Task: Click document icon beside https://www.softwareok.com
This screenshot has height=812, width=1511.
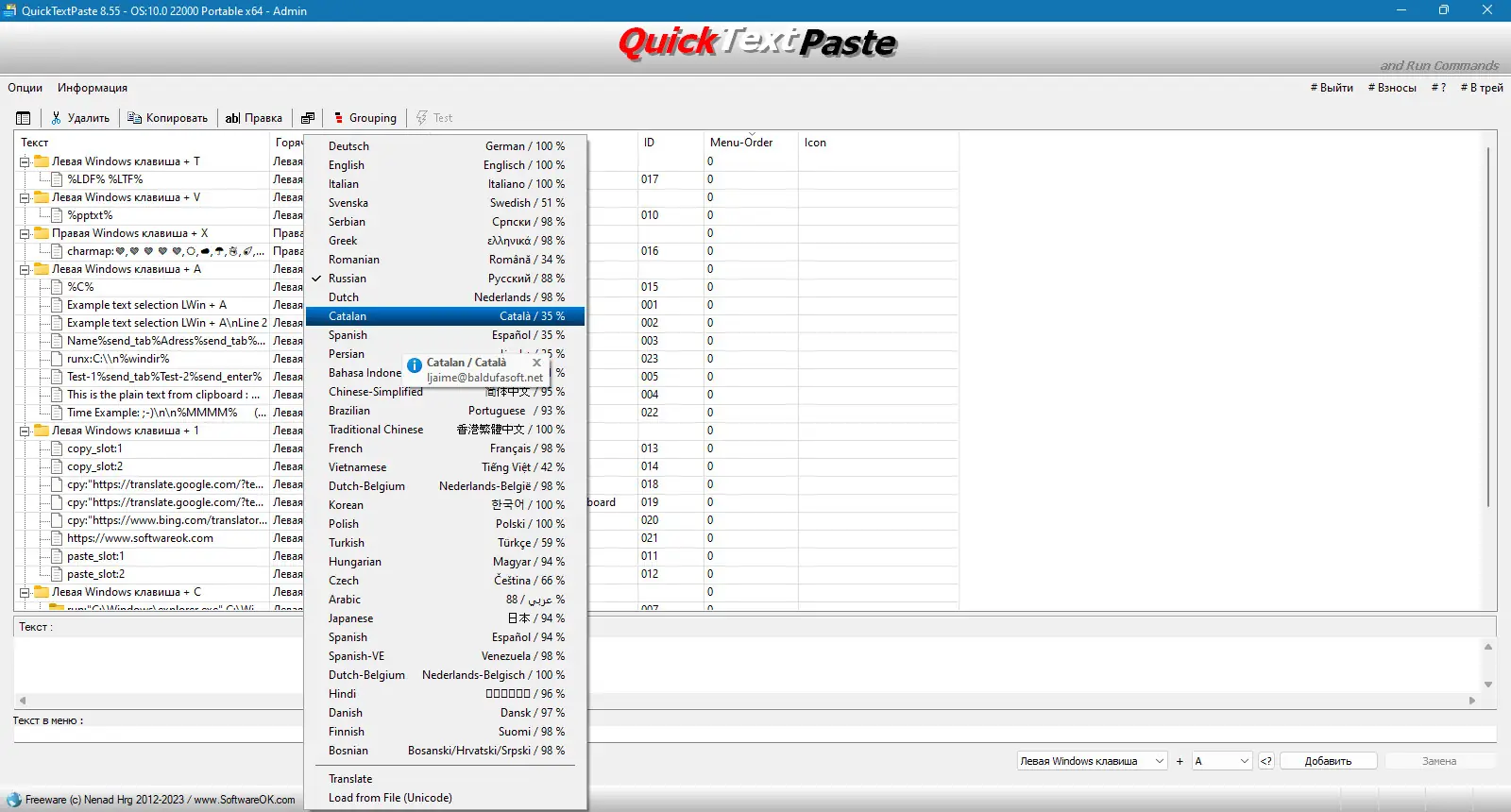Action: (x=57, y=538)
